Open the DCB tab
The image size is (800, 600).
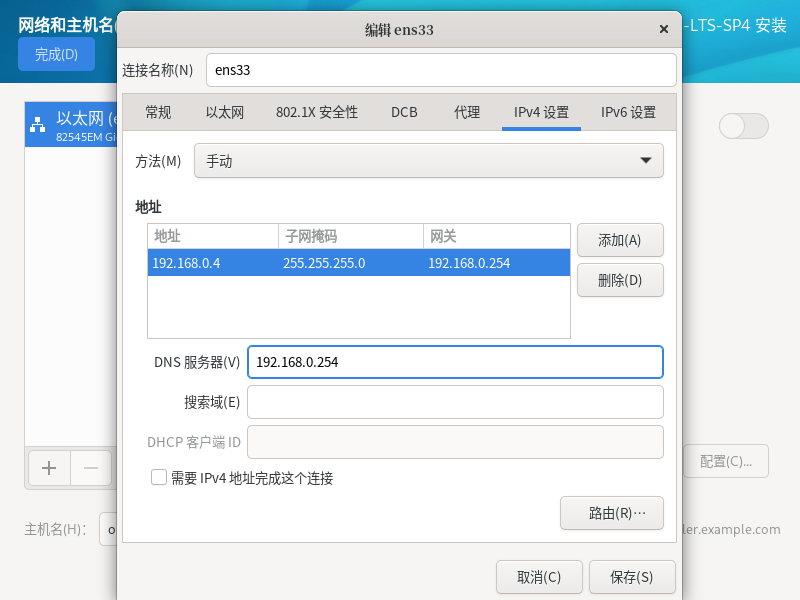pos(404,112)
